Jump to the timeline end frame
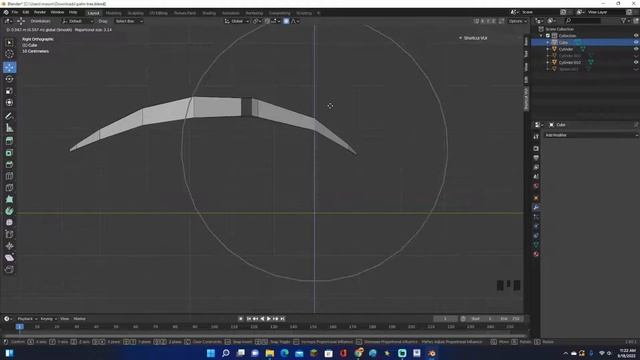The width and height of the screenshot is (640, 360). (x=282, y=319)
